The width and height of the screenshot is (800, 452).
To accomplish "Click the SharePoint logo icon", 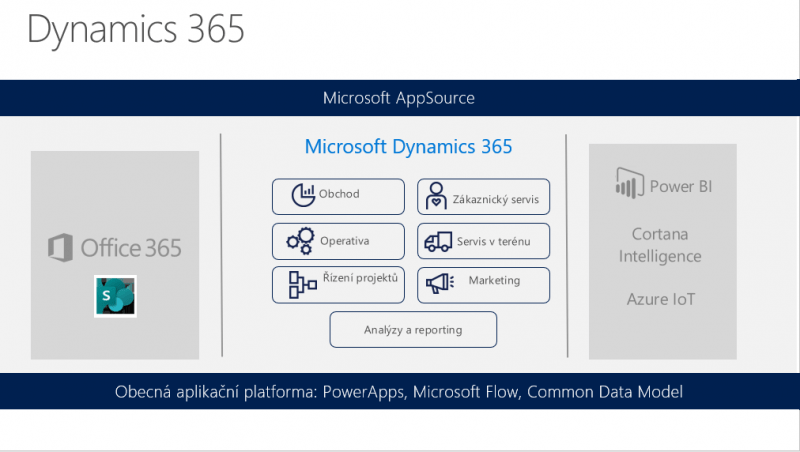I will coord(115,296).
